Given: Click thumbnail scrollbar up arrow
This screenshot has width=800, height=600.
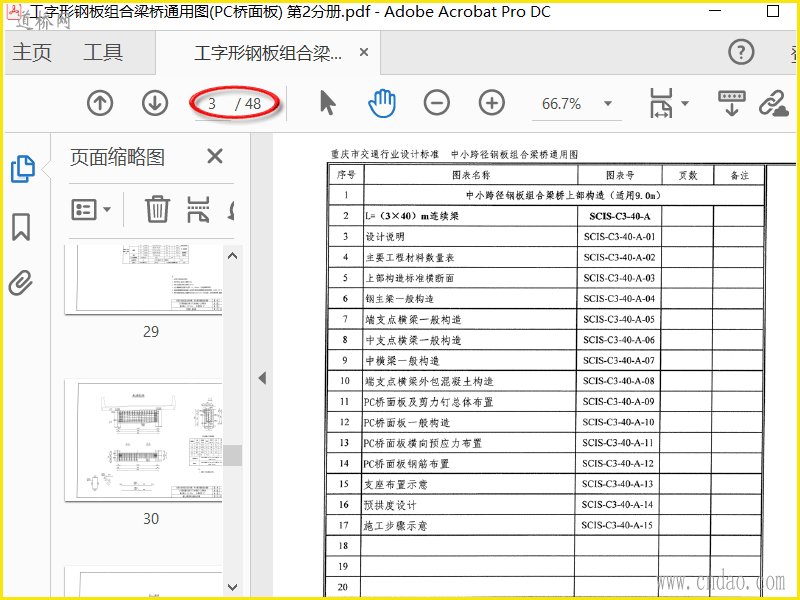Looking at the screenshot, I should pos(232,256).
